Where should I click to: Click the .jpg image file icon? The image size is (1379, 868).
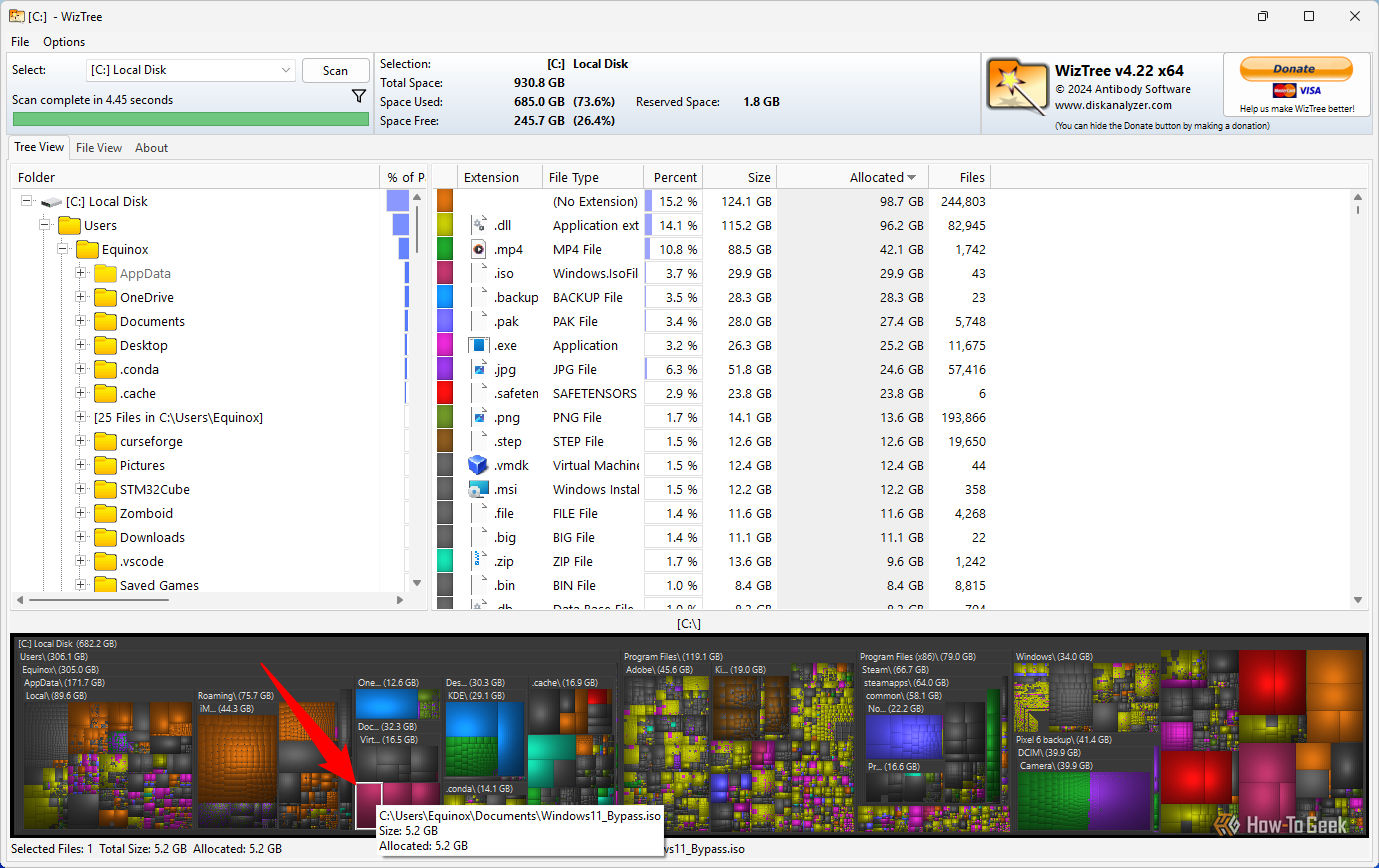[x=478, y=370]
